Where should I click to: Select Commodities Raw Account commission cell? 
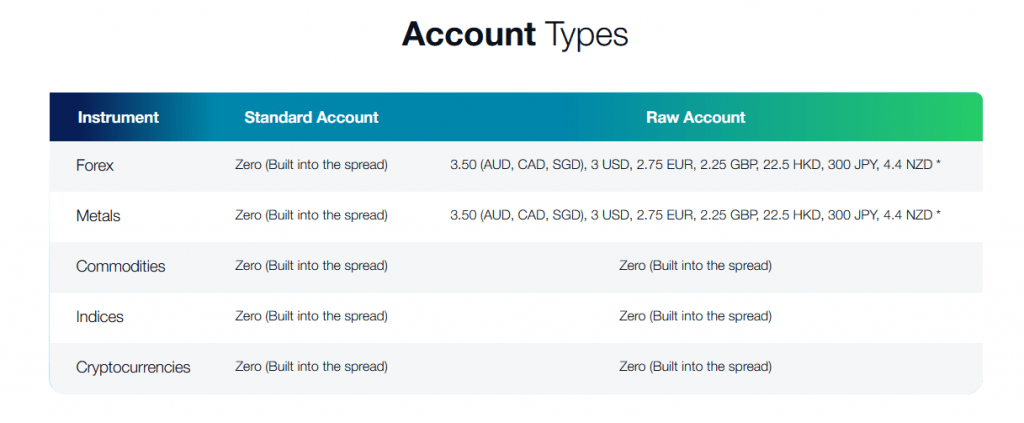point(695,266)
